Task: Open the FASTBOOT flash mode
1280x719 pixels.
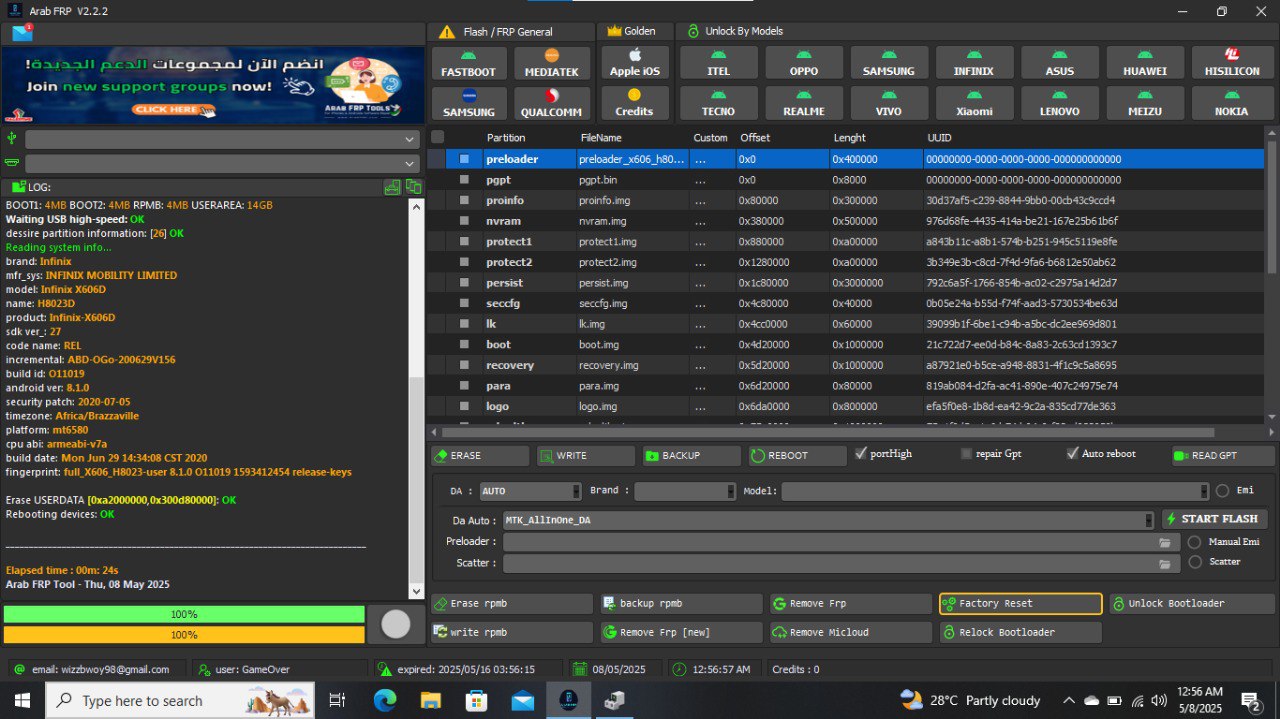Action: [x=469, y=63]
